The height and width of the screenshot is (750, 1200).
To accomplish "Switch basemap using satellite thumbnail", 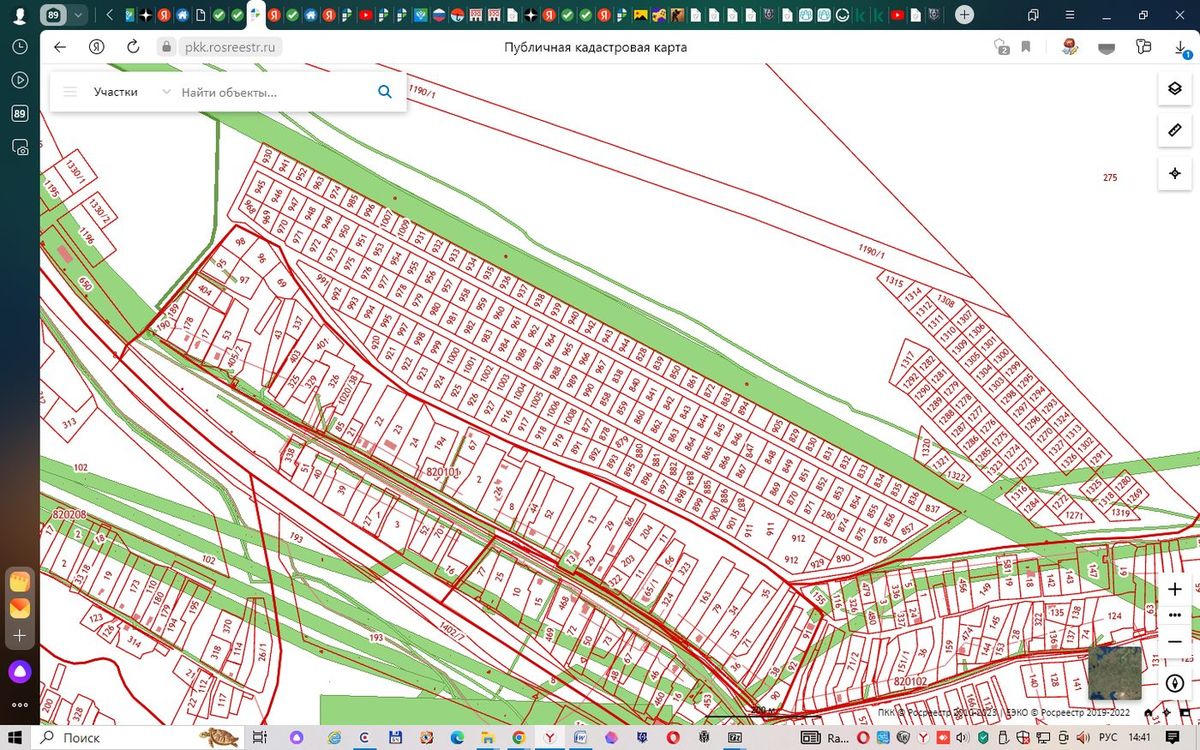I will click(x=1114, y=673).
